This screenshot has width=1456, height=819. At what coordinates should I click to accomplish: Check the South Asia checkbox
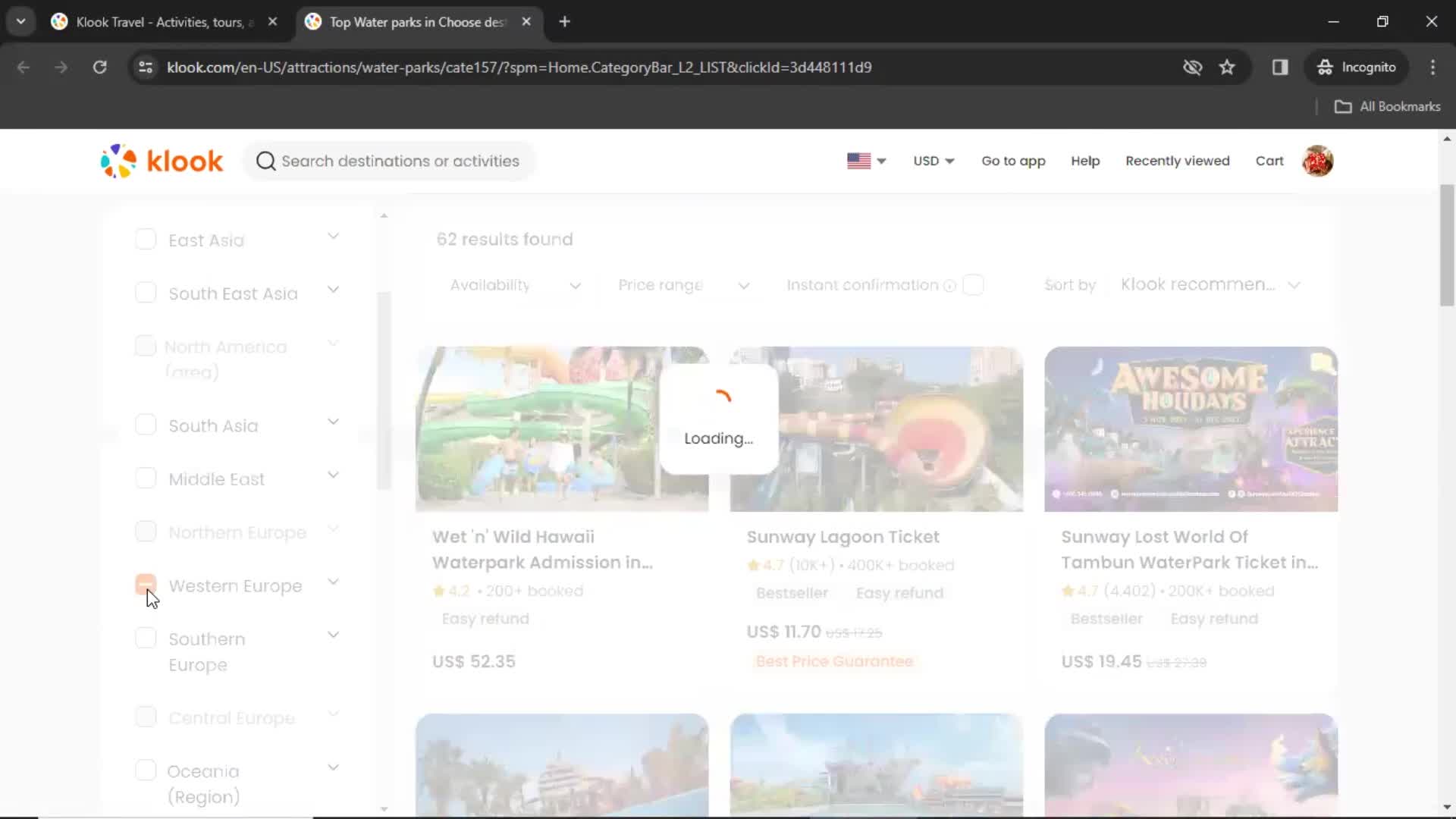pyautogui.click(x=146, y=424)
